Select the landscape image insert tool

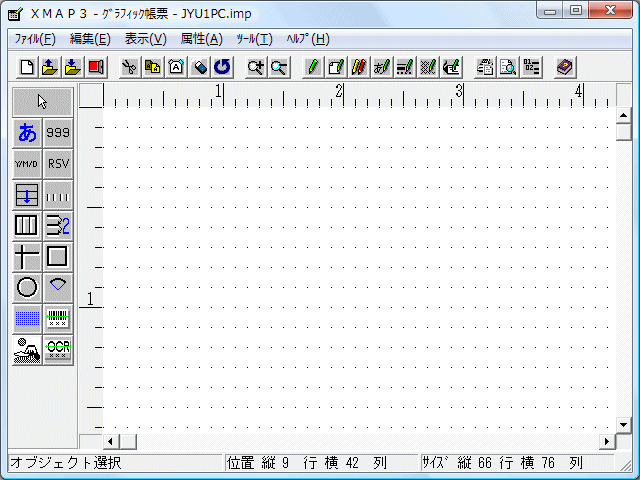[27, 350]
